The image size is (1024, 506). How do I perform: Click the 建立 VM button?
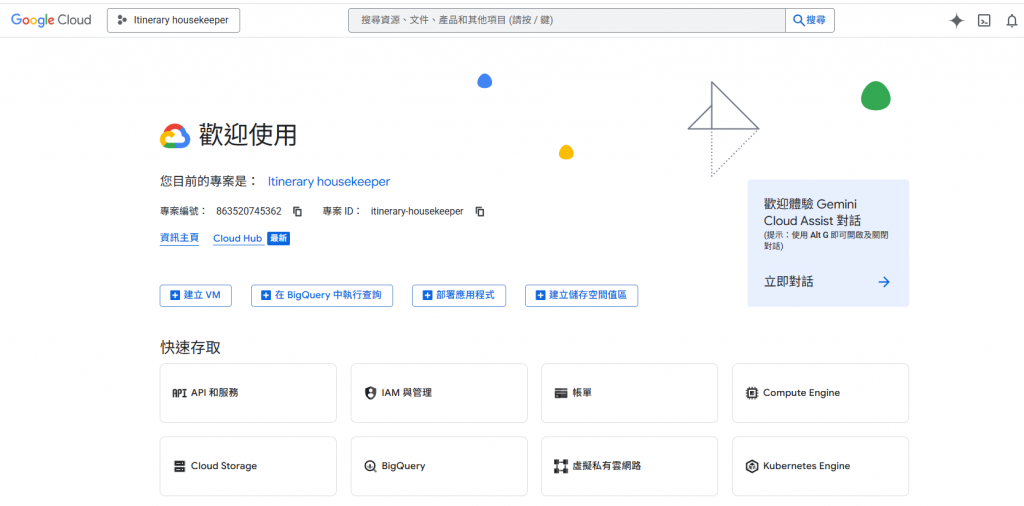(196, 295)
